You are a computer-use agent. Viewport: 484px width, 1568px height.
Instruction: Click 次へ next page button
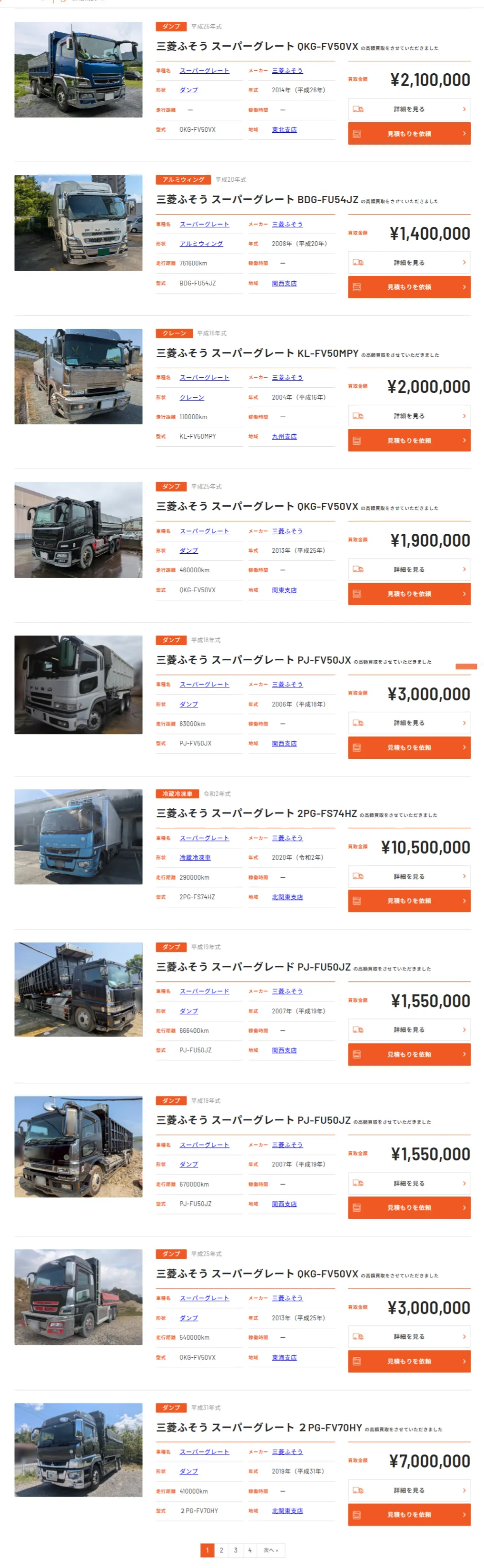[271, 1550]
